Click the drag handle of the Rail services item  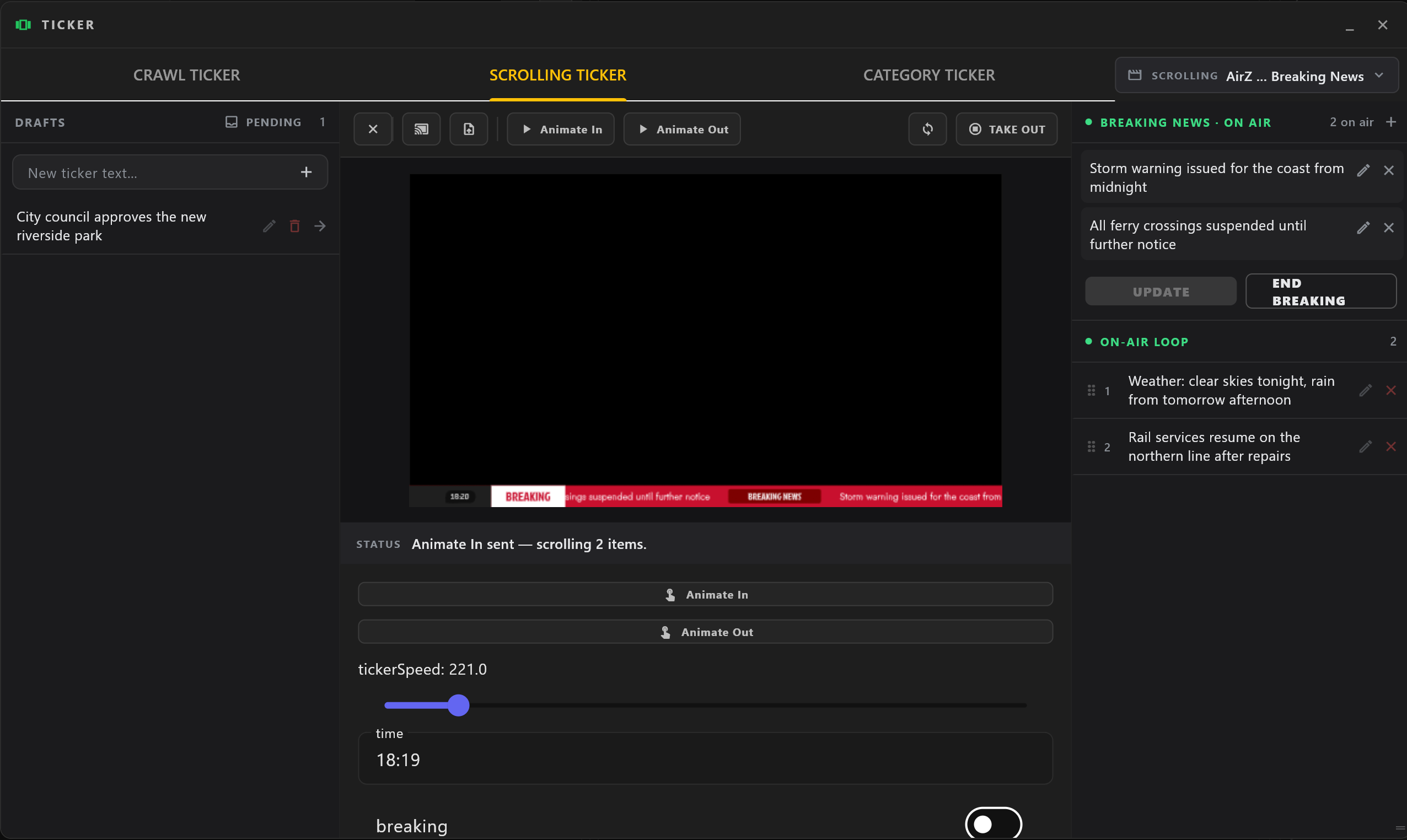pos(1091,446)
